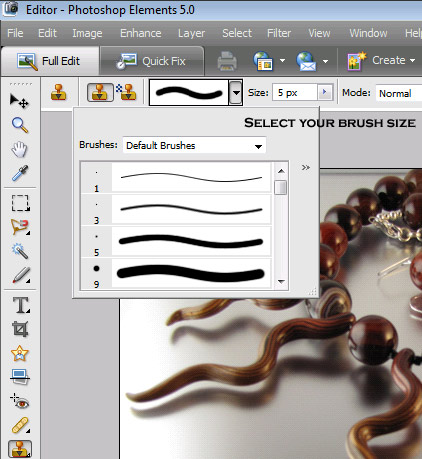Select the Eyedropper tool
Viewport: 422px width, 459px height.
[20, 173]
